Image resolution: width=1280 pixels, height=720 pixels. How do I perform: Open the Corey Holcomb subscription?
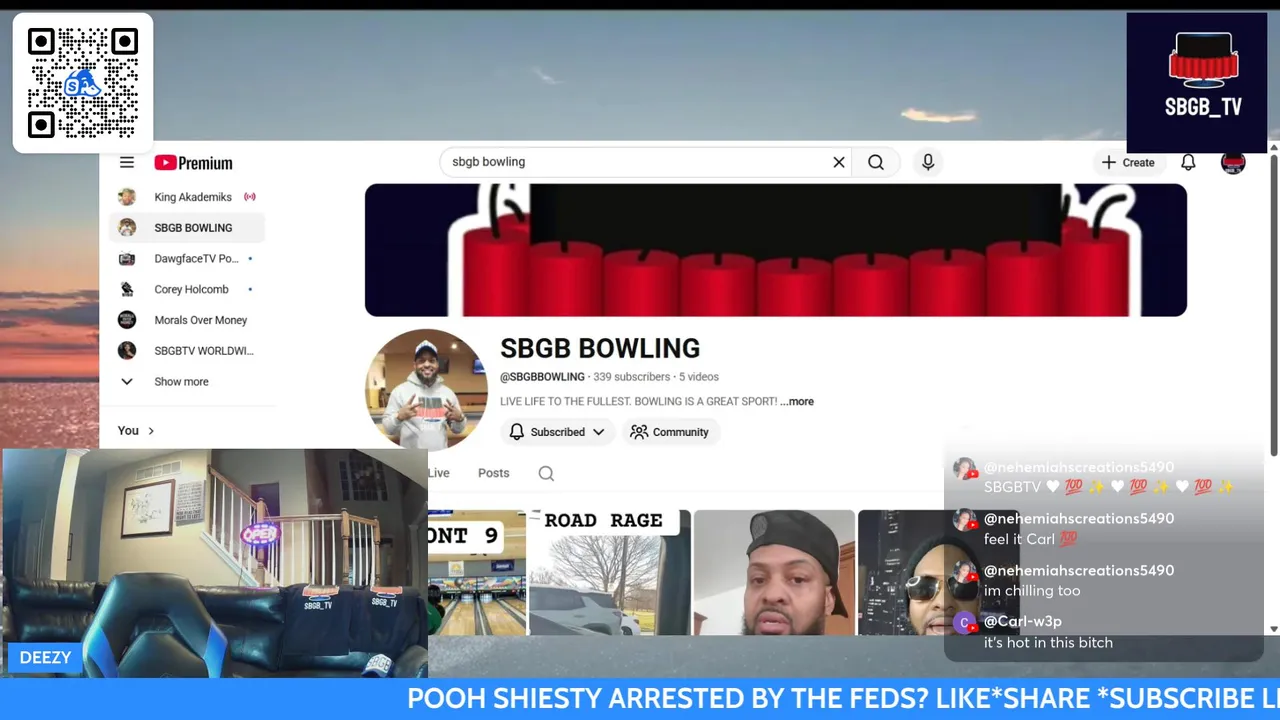coord(187,289)
